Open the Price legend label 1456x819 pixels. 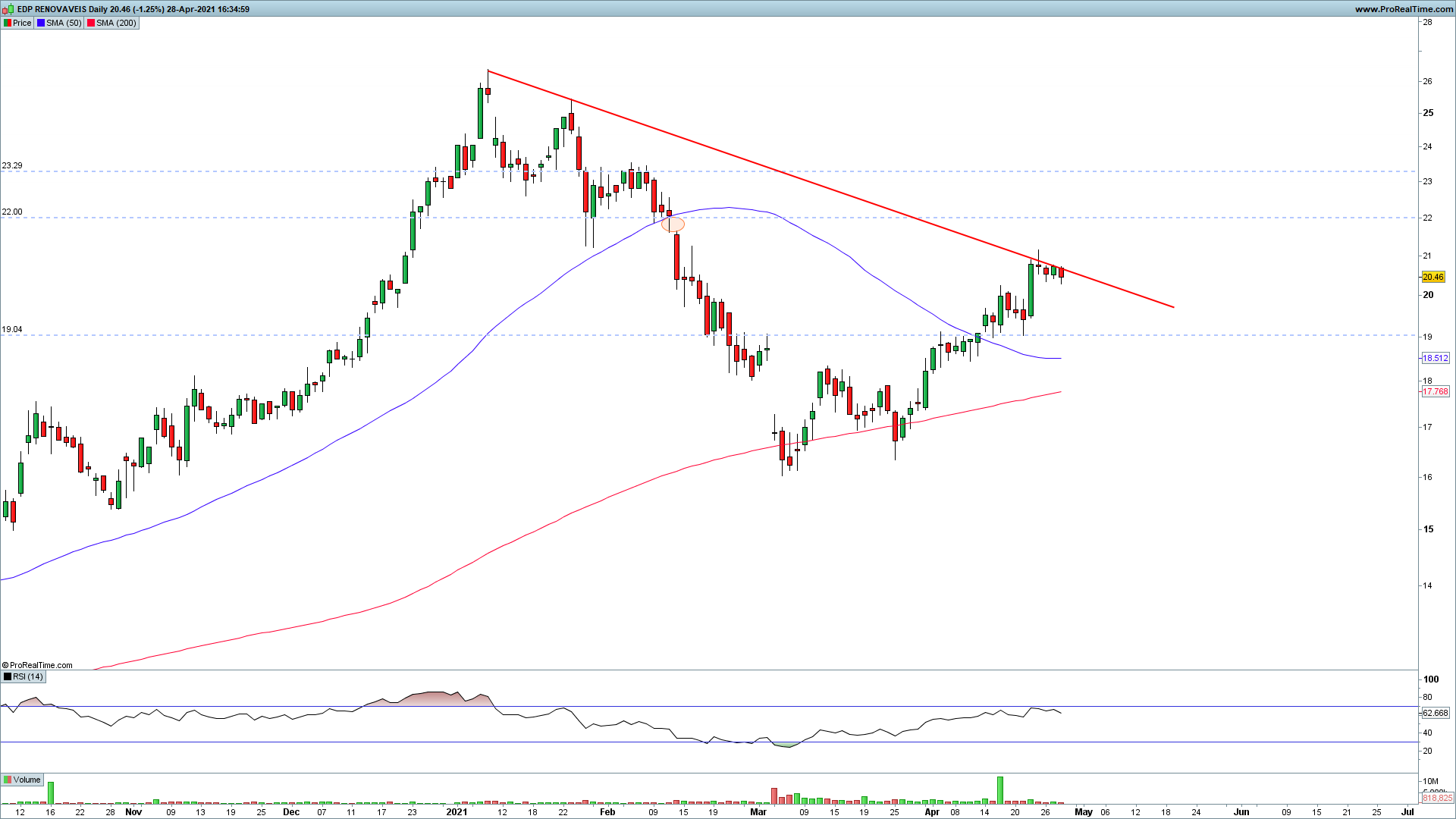coord(22,23)
